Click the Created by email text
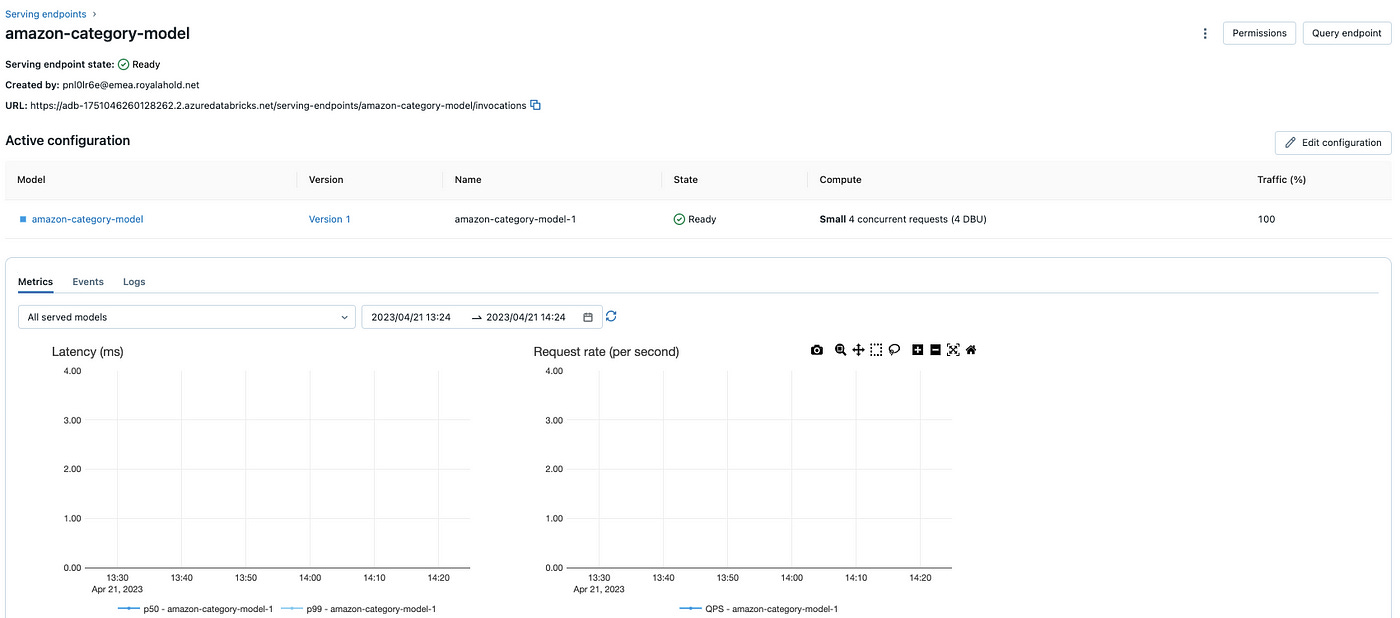Image resolution: width=1400 pixels, height=618 pixels. (x=131, y=85)
